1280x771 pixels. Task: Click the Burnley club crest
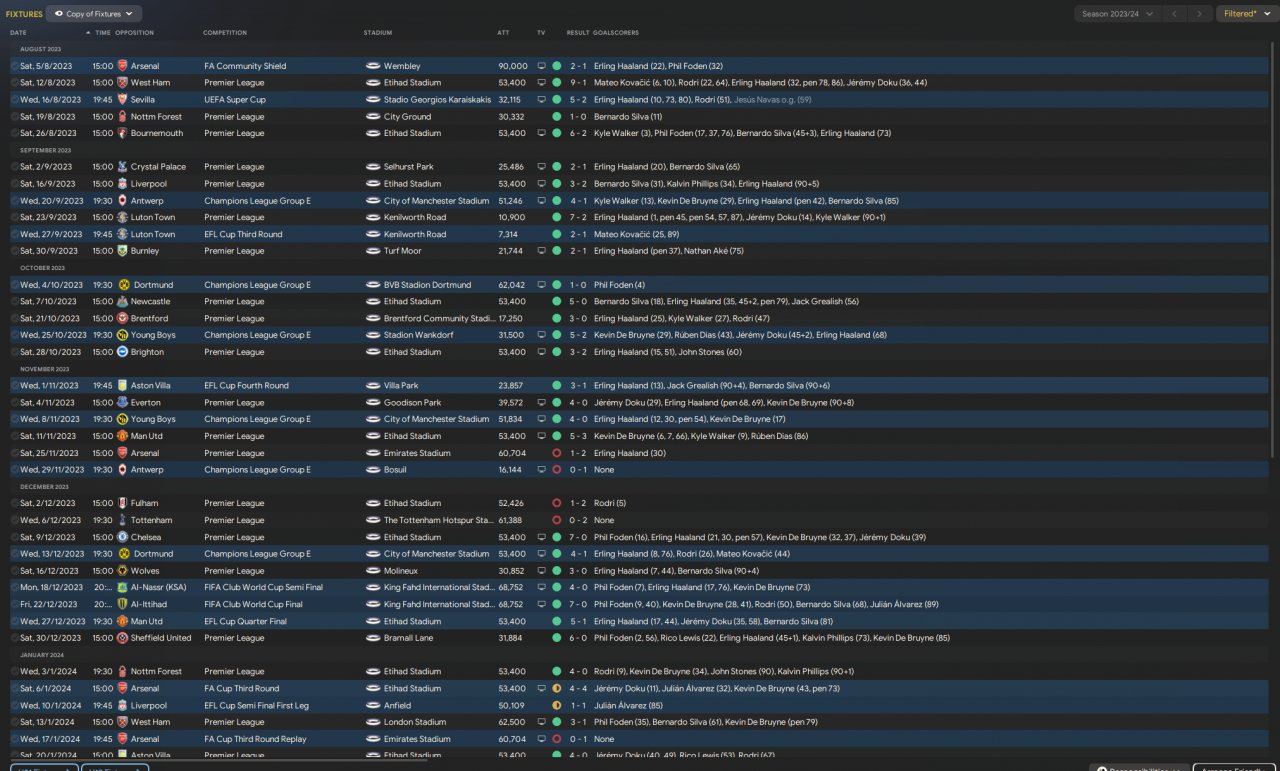click(123, 251)
